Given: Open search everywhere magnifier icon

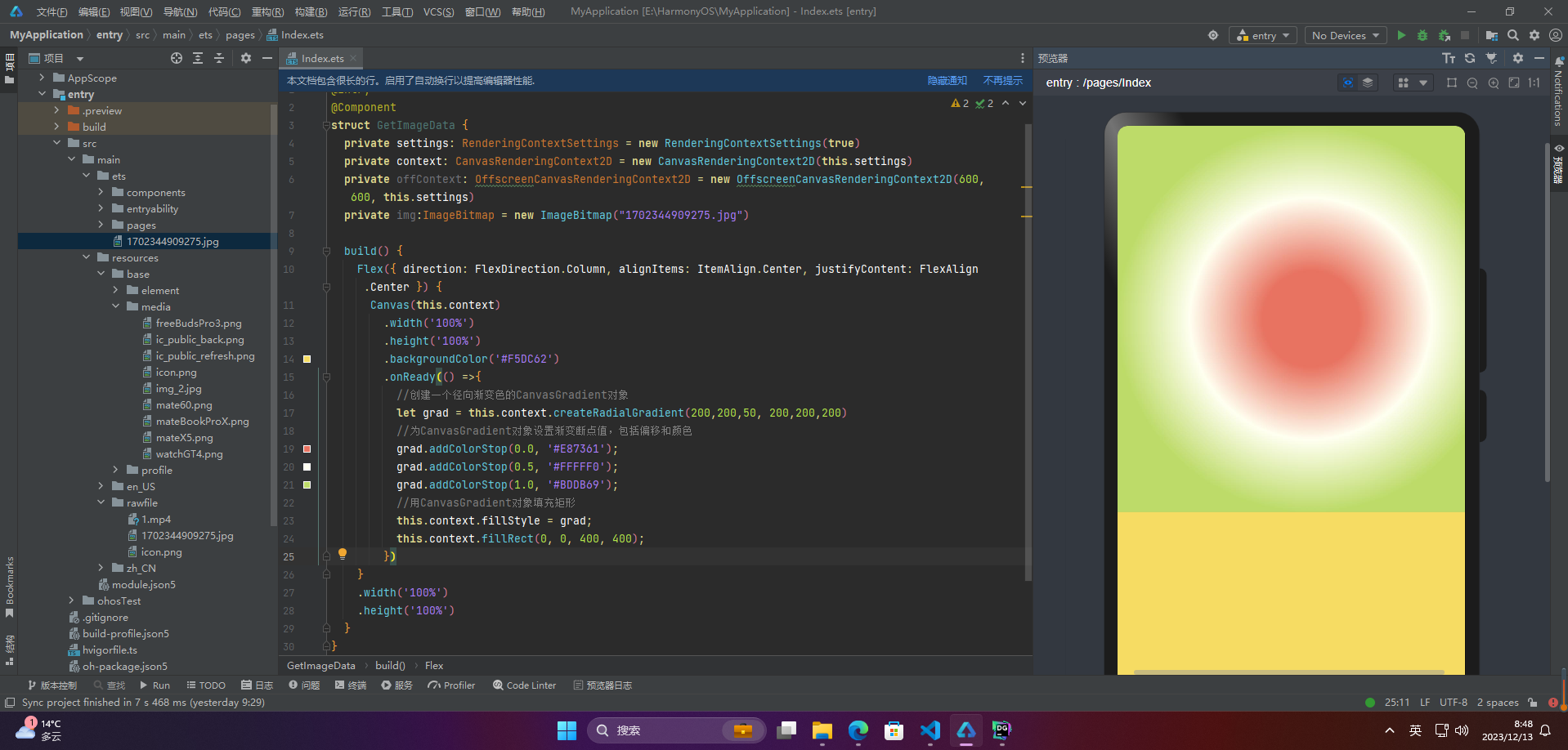Looking at the screenshot, I should [1513, 35].
